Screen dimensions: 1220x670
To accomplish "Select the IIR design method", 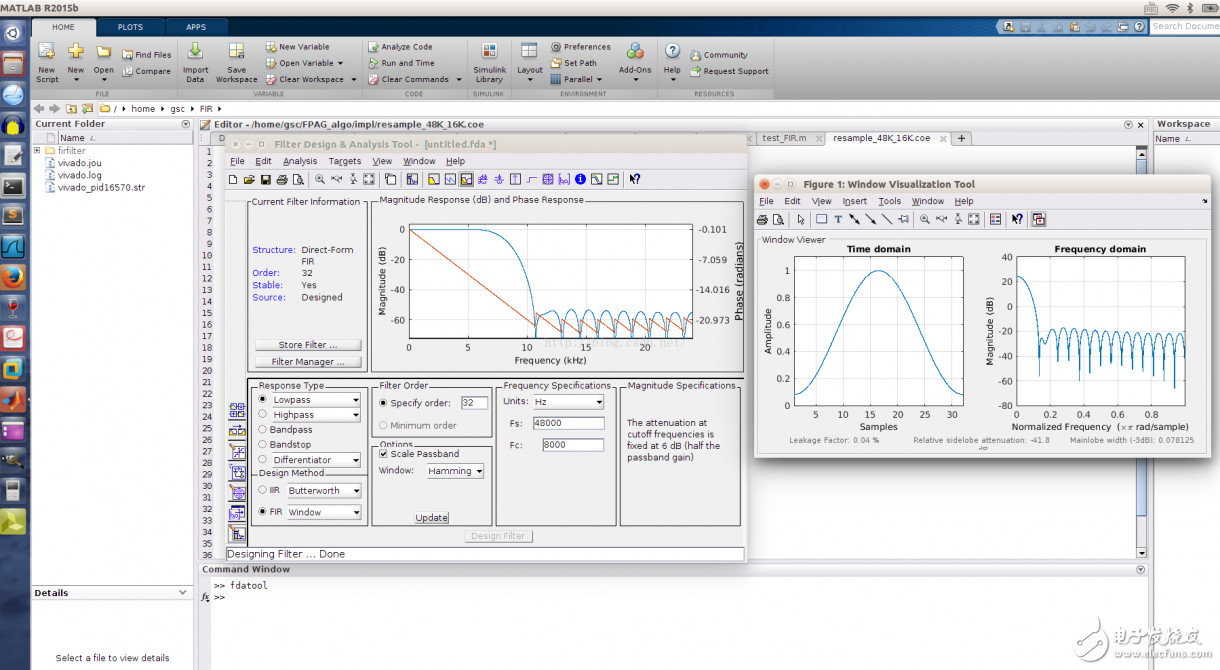I will [263, 491].
